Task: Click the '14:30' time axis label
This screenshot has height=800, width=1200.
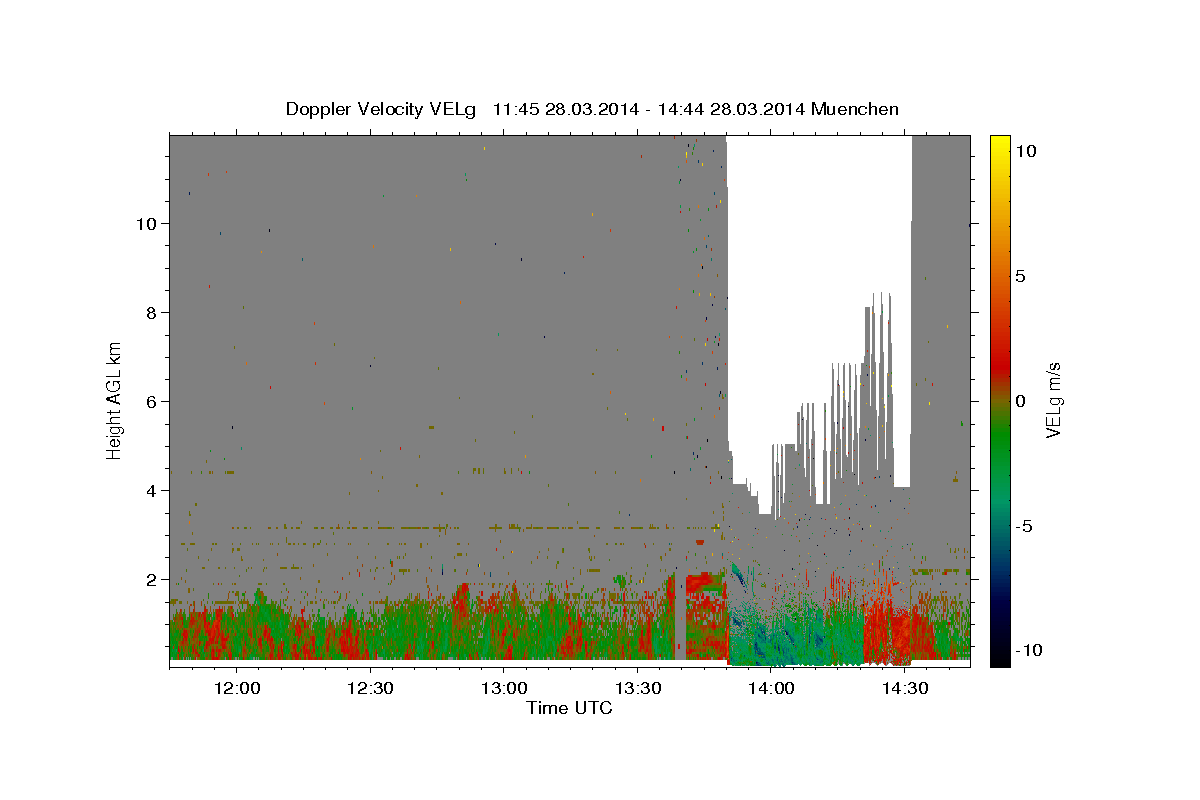Action: click(x=906, y=688)
